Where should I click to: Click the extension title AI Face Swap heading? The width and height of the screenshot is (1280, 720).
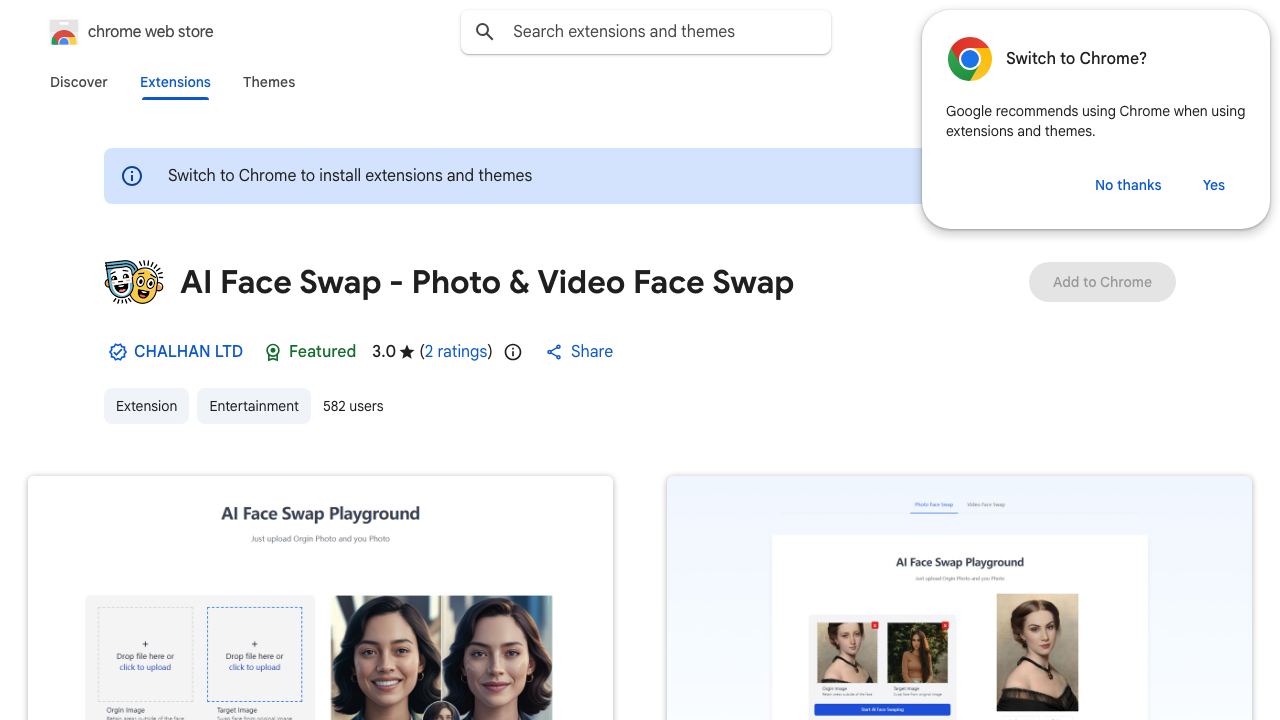[487, 282]
